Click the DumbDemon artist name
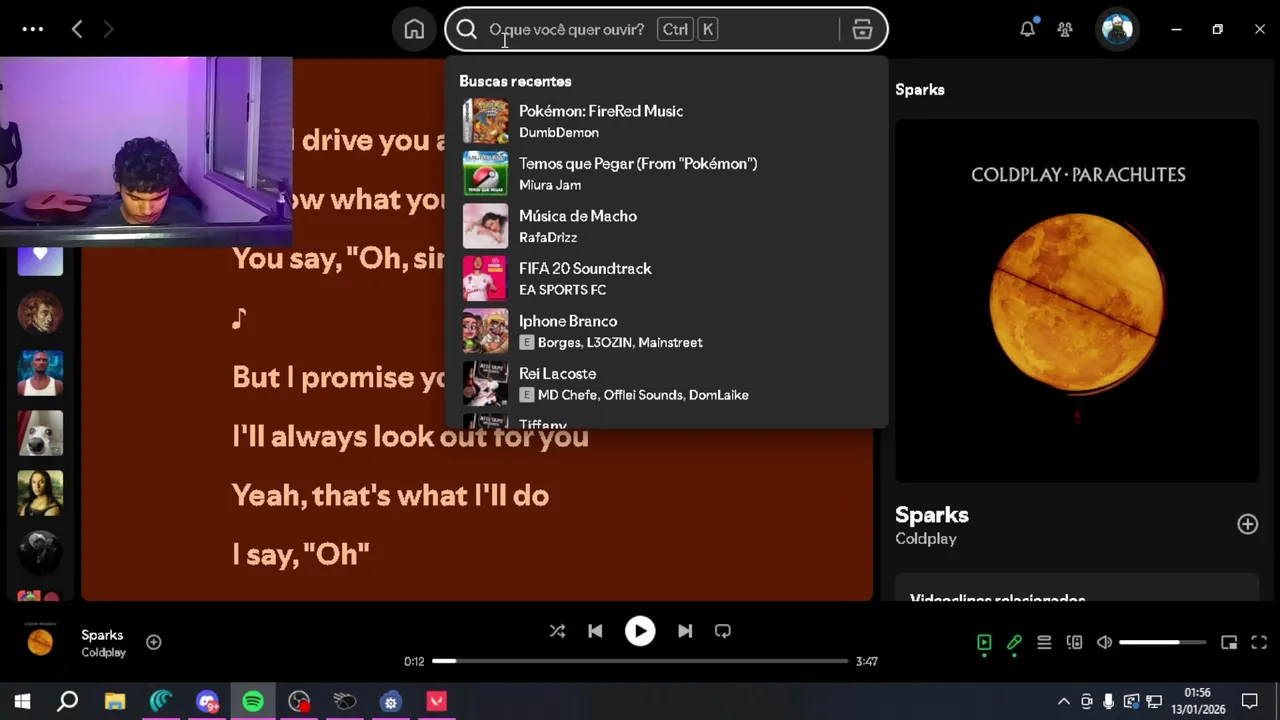 559,133
